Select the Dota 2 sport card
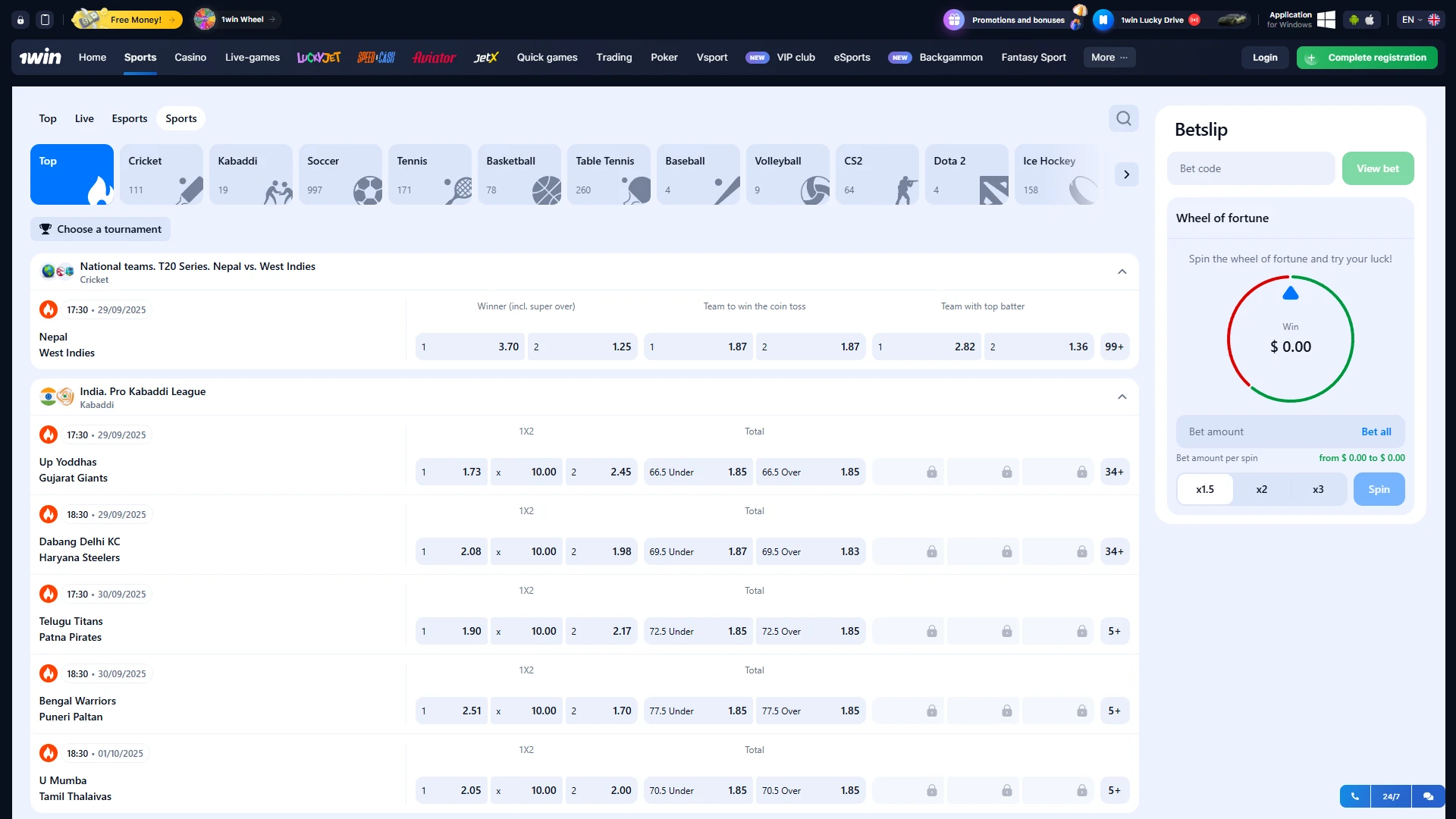The image size is (1456, 819). click(967, 174)
